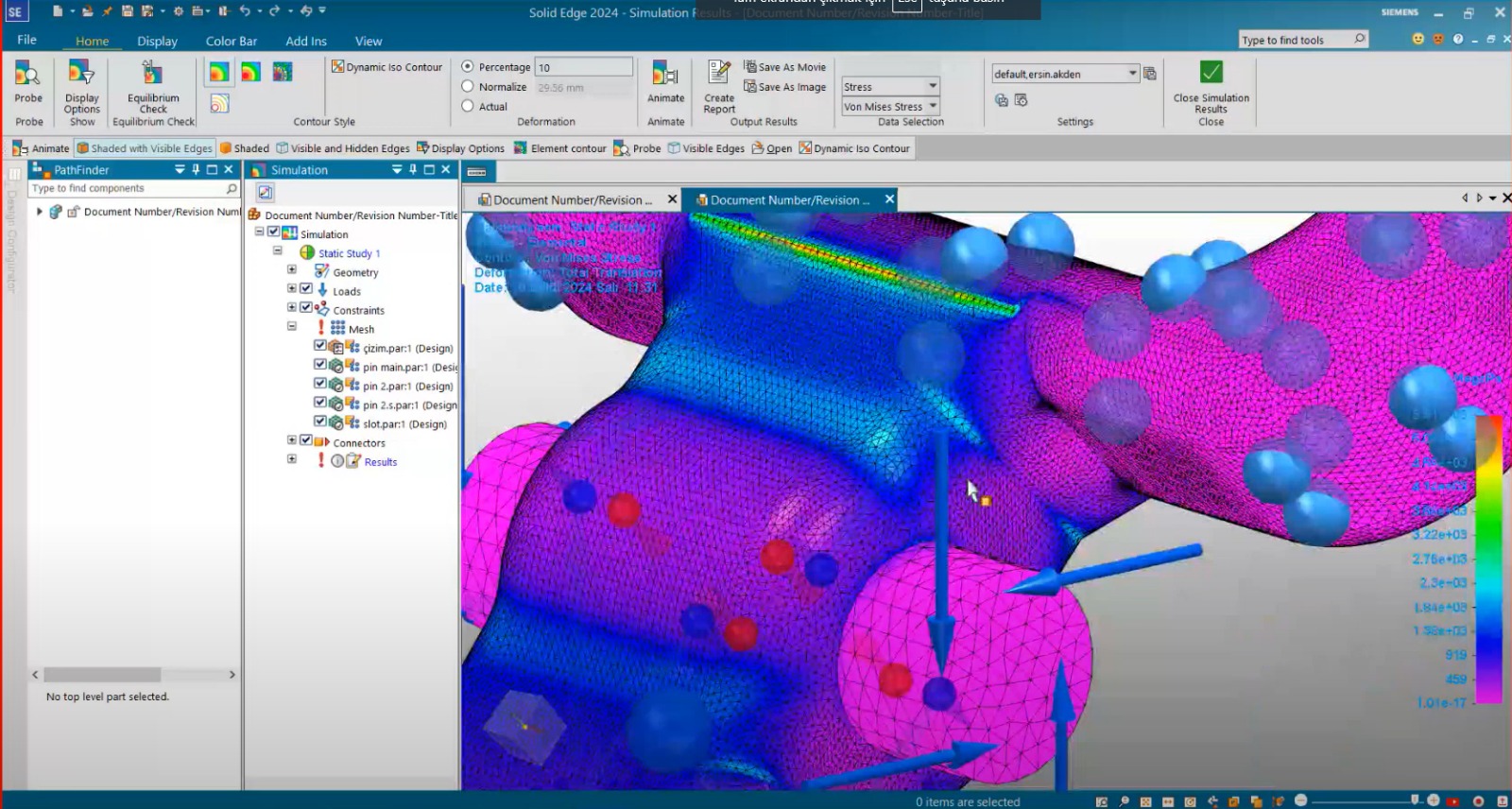Select the Actual deformation radio button
Image resolution: width=1512 pixels, height=809 pixels.
[467, 106]
